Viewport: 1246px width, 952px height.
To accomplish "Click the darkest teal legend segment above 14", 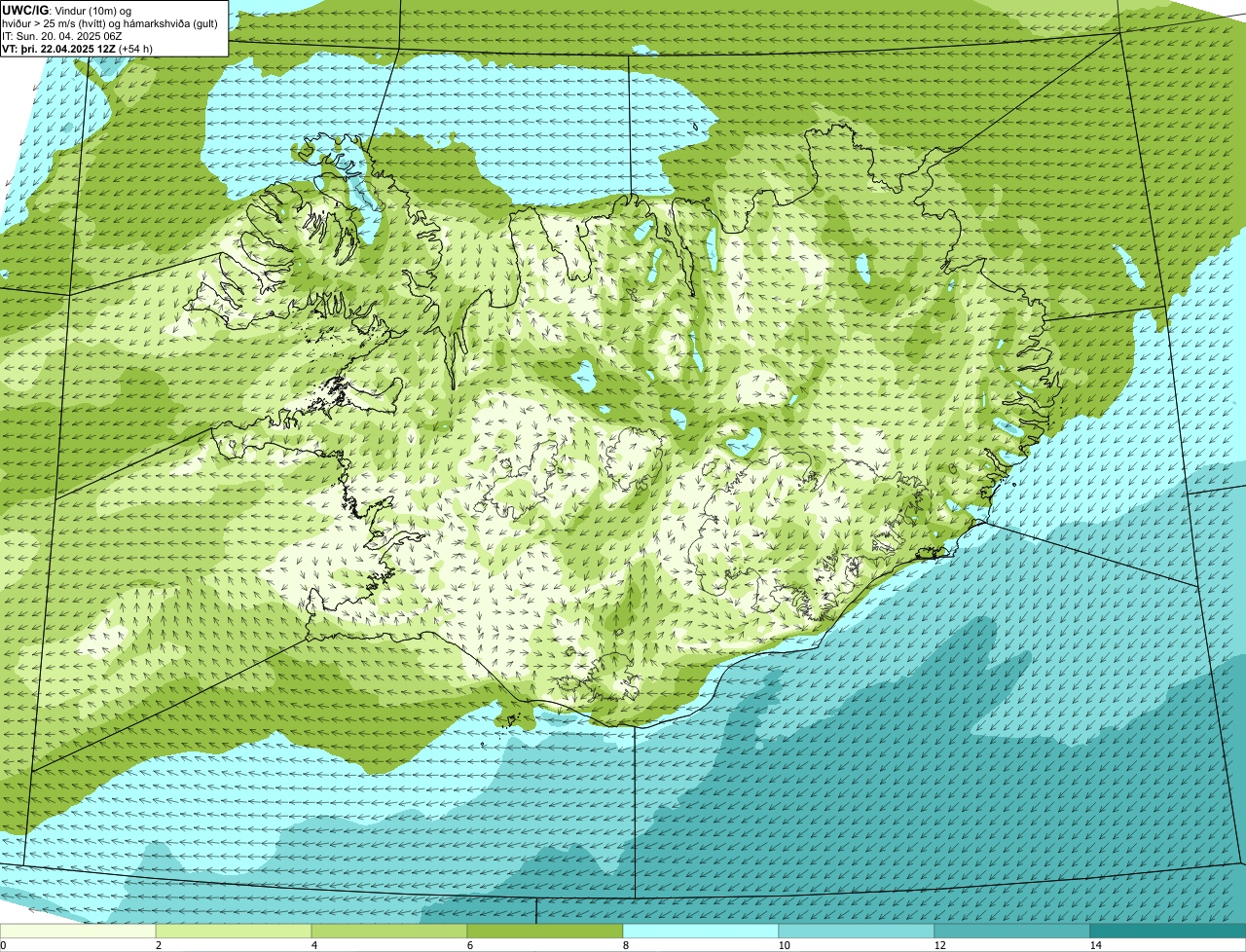I will 1168,931.
